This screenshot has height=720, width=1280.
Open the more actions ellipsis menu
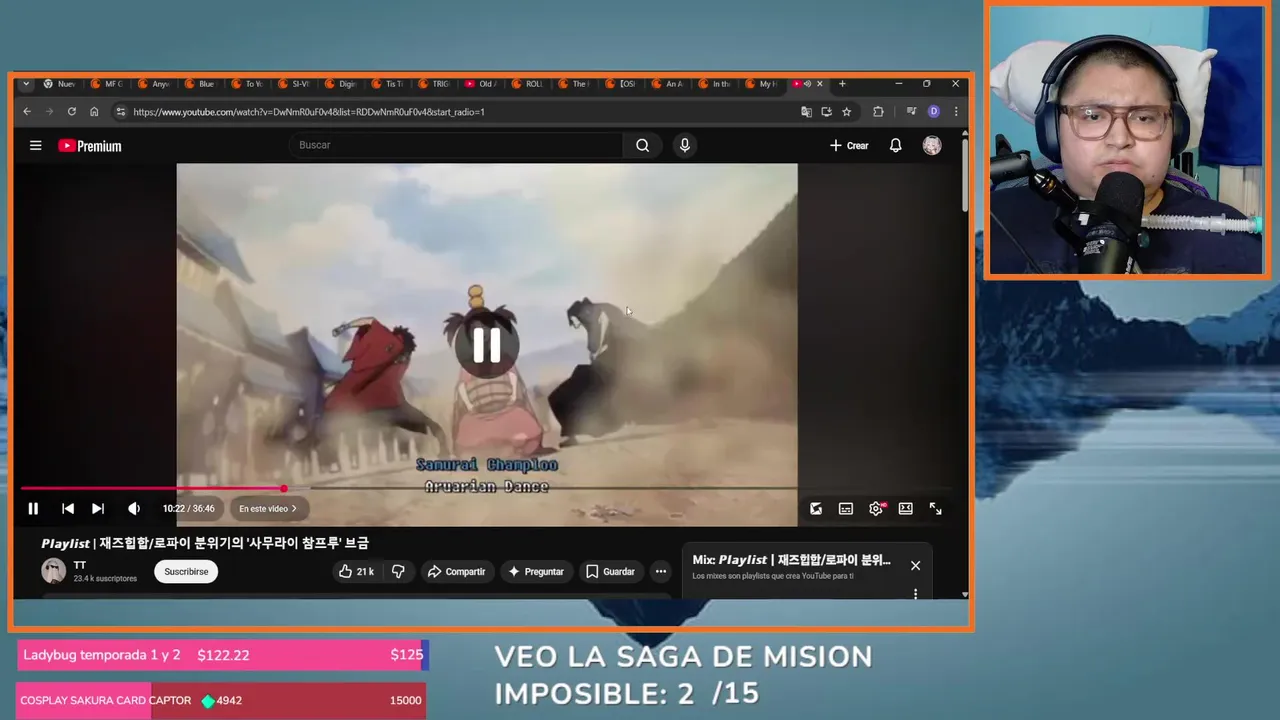[x=661, y=572]
